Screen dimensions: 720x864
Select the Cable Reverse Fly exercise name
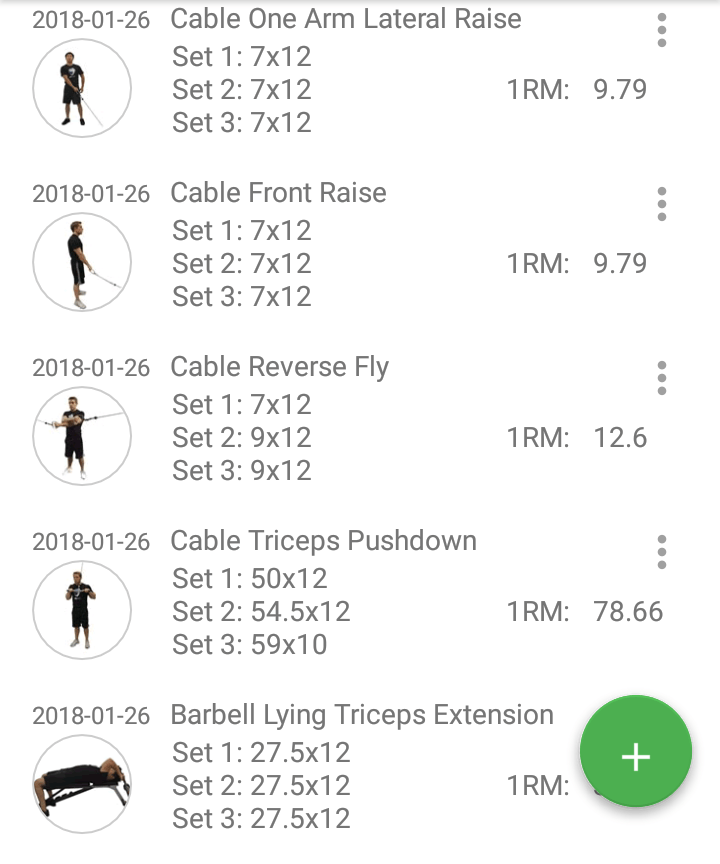pyautogui.click(x=279, y=367)
